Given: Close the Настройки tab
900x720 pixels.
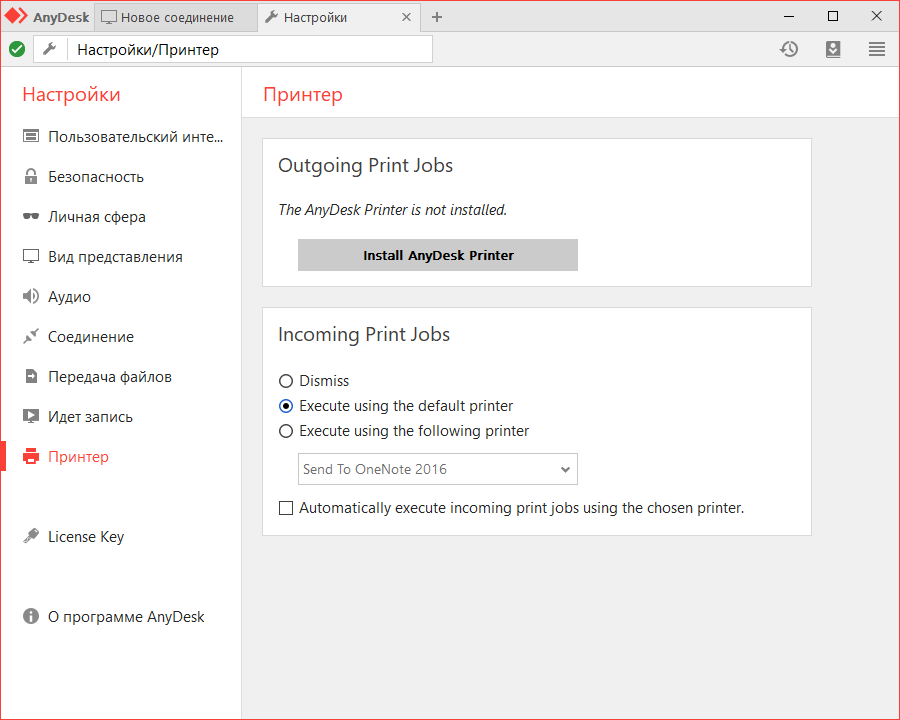Looking at the screenshot, I should point(406,17).
